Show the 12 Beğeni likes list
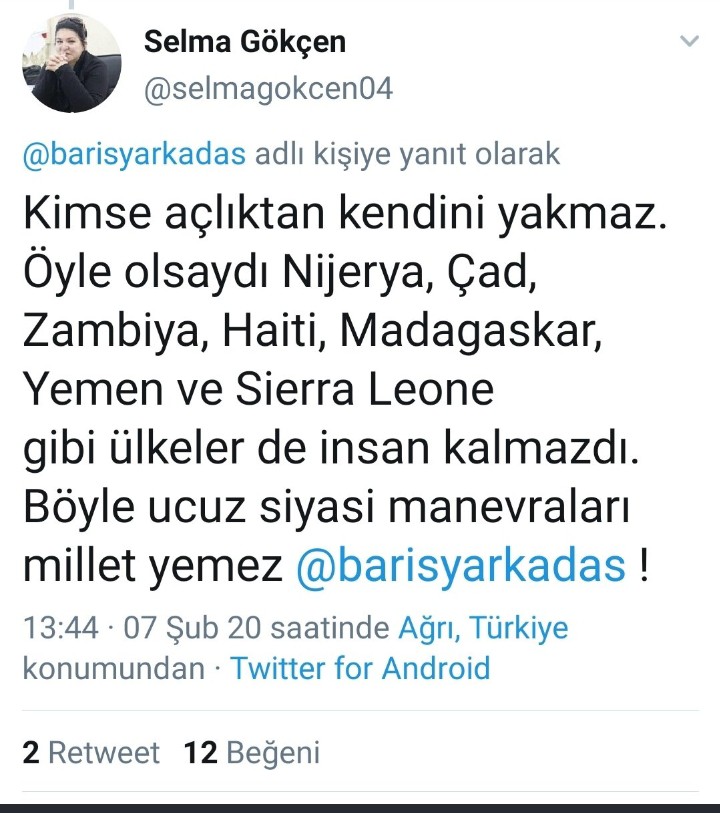Image resolution: width=720 pixels, height=813 pixels. [251, 753]
